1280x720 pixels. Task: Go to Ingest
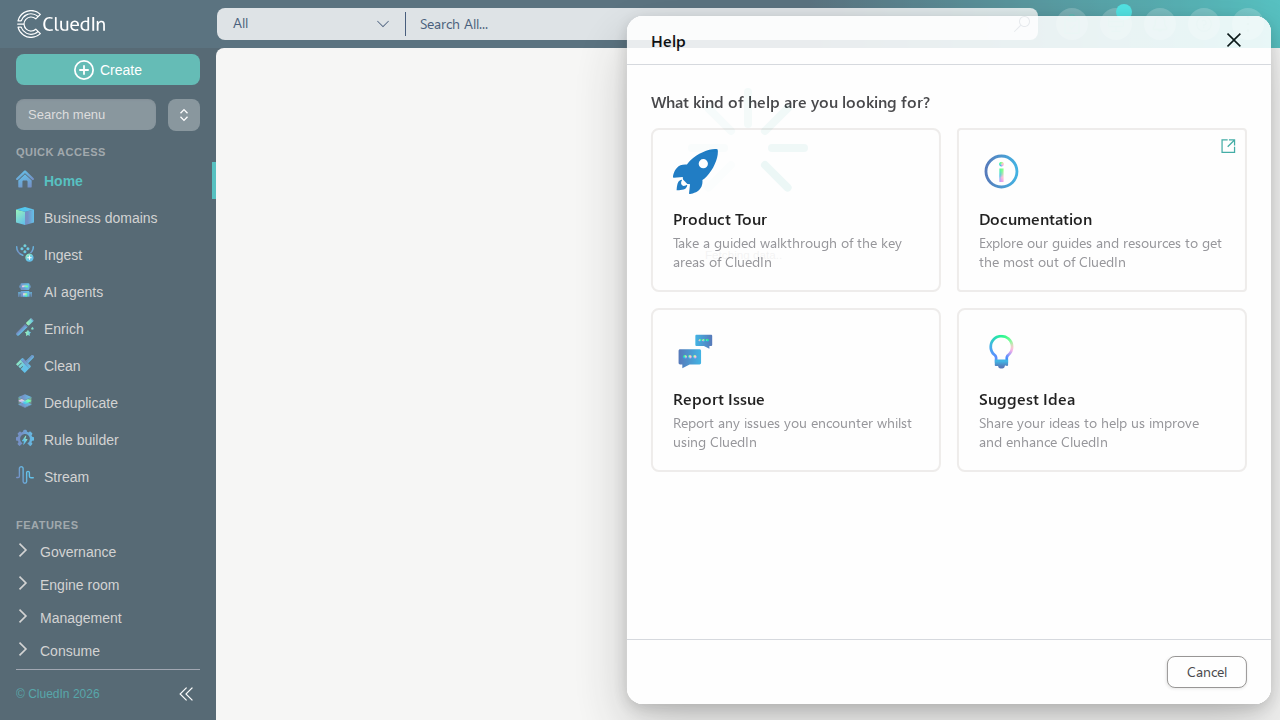click(108, 255)
